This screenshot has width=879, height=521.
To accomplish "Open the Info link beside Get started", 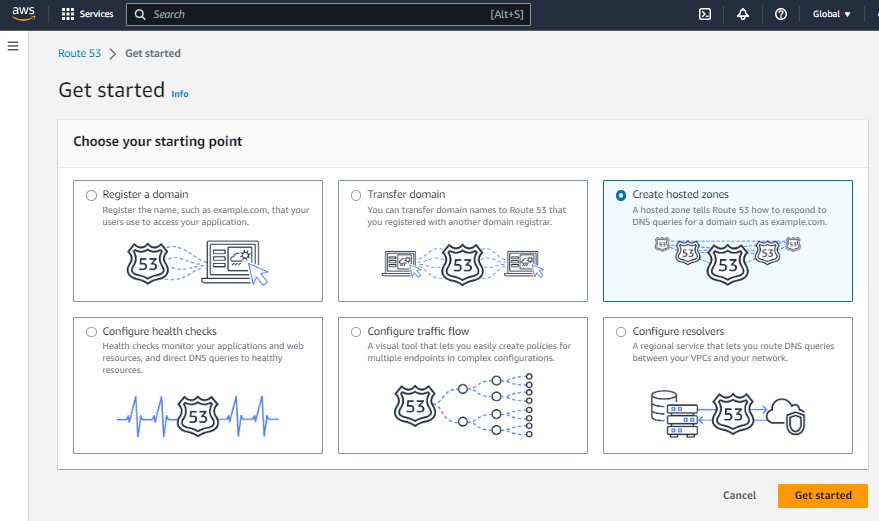I will pyautogui.click(x=180, y=94).
